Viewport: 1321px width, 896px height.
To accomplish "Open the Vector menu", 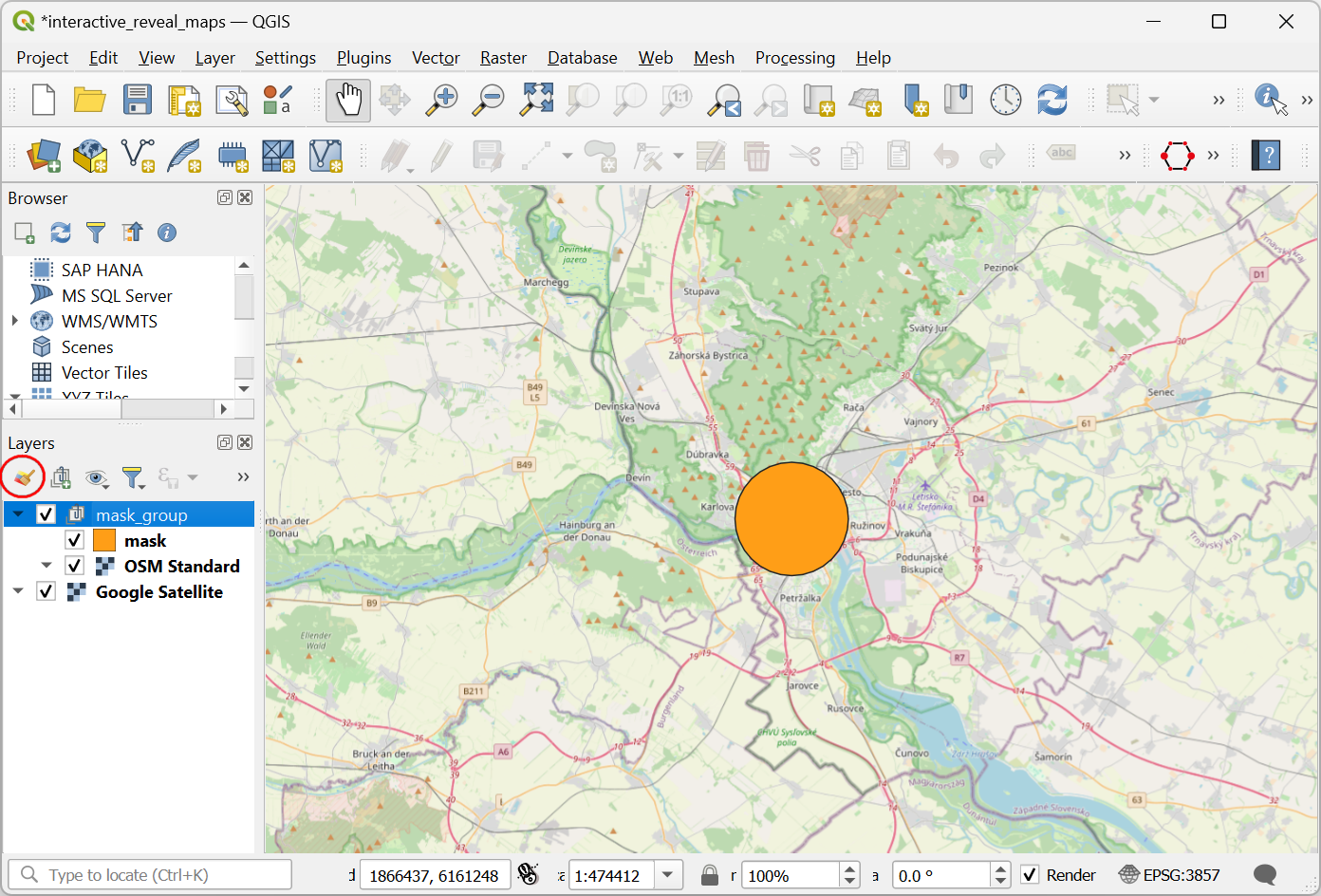I will pos(436,58).
